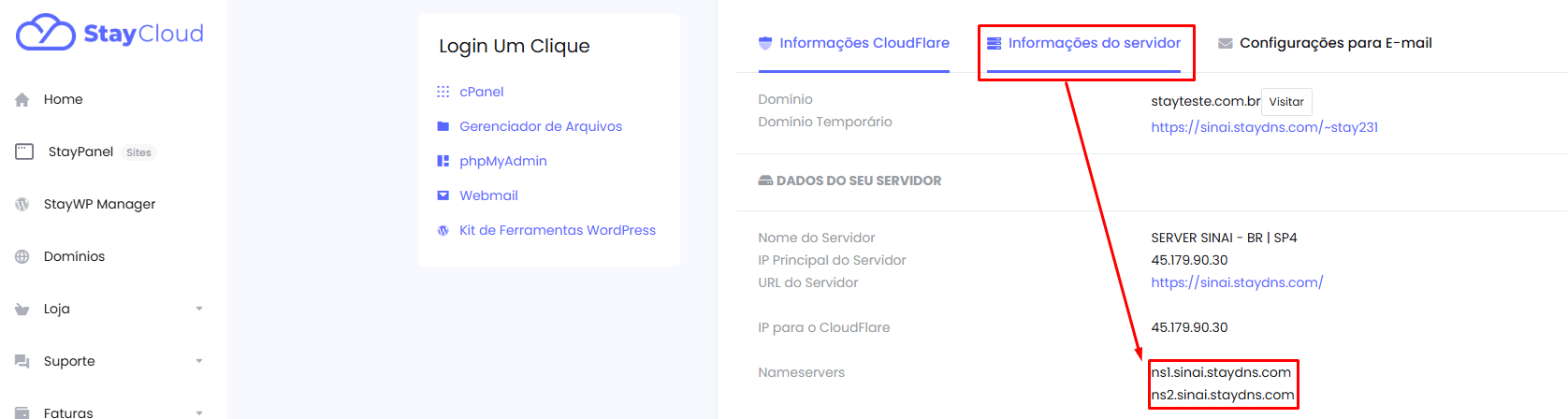This screenshot has height=419, width=1568.
Task: Click the Webmail envelope icon
Action: (x=443, y=195)
